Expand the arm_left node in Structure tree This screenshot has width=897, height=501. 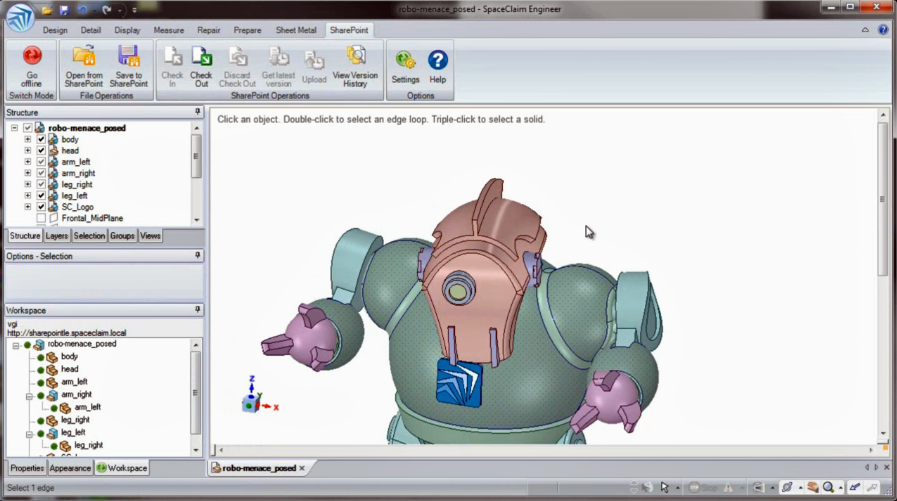[28, 162]
